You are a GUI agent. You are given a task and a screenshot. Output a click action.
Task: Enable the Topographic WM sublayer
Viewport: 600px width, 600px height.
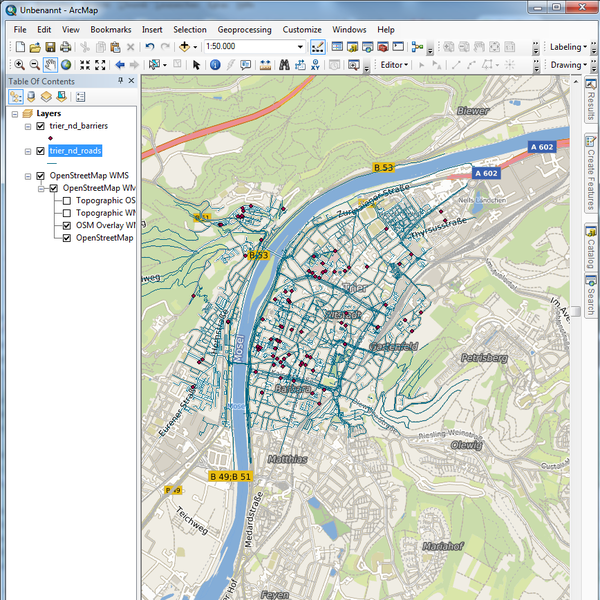pyautogui.click(x=67, y=213)
